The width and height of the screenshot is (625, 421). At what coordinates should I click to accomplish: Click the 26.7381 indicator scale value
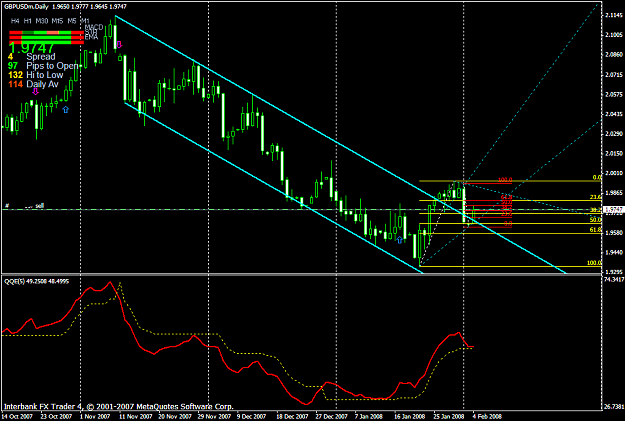(614, 406)
